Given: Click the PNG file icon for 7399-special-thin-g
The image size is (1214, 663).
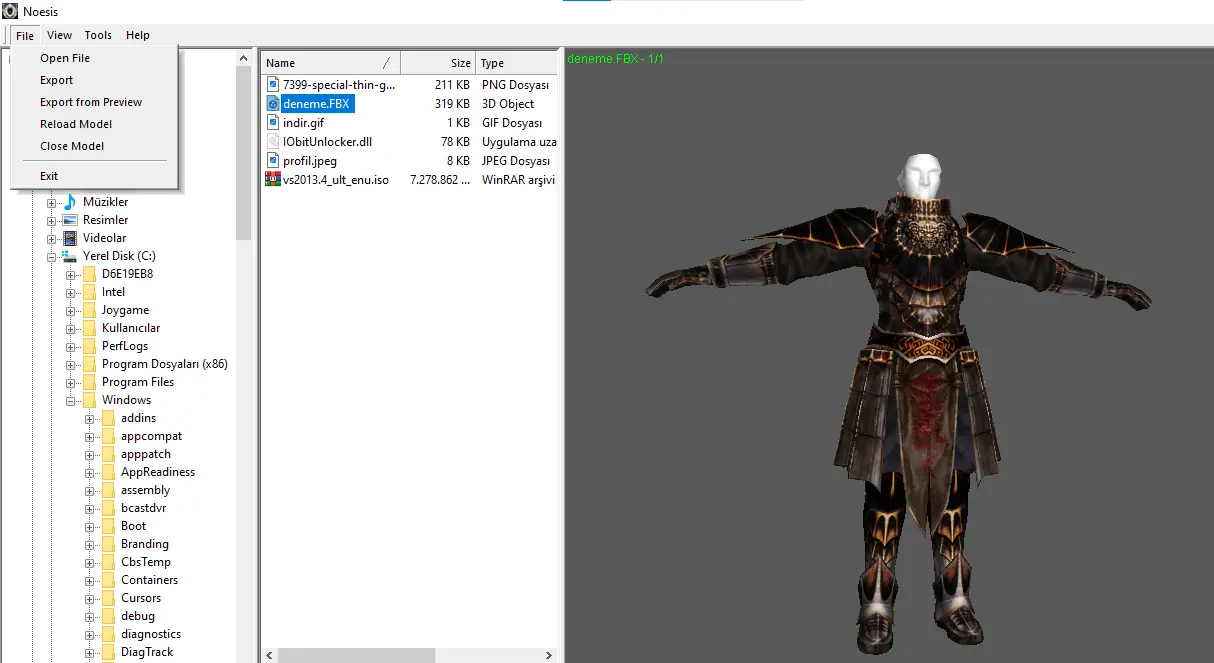Looking at the screenshot, I should coord(273,85).
